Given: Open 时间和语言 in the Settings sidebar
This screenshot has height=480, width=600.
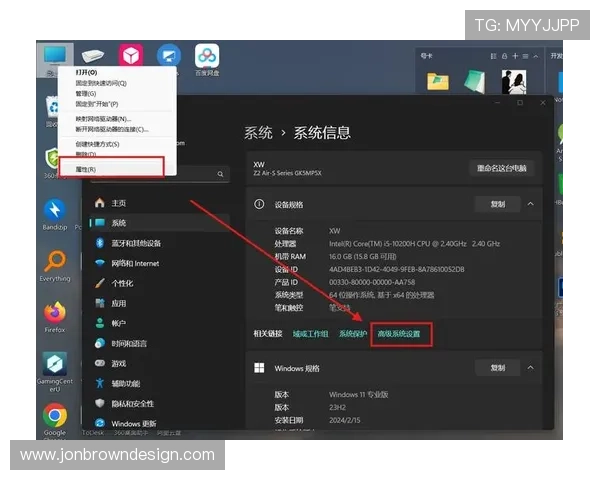Looking at the screenshot, I should point(159,343).
